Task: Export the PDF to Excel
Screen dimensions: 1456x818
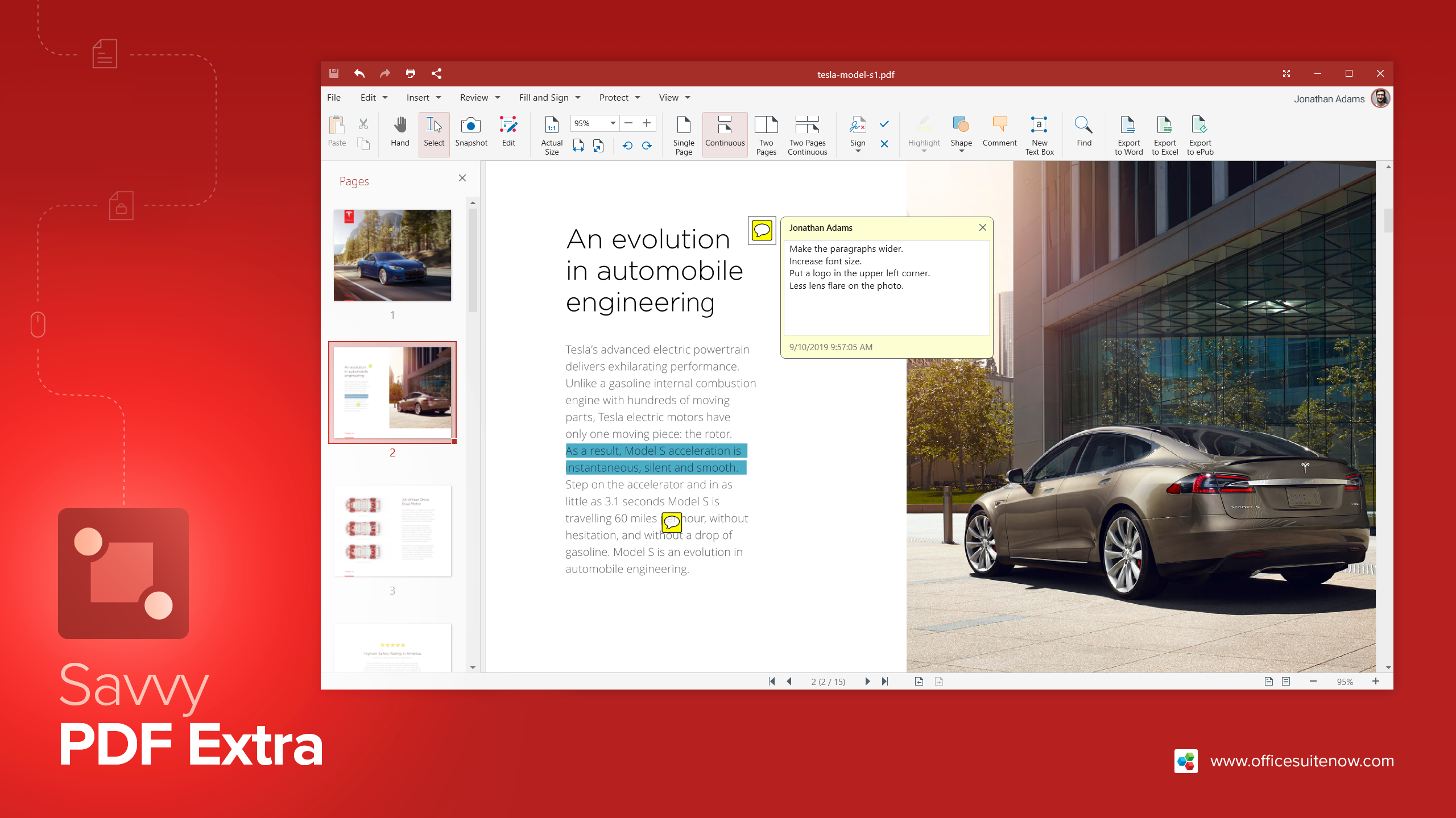Action: (x=1165, y=135)
